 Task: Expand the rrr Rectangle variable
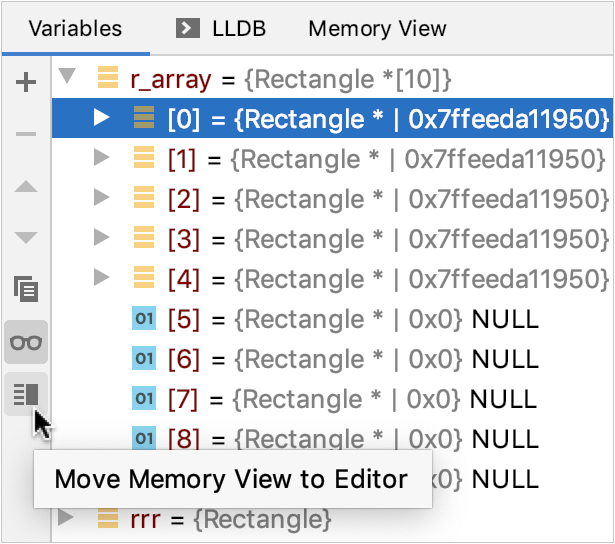pyautogui.click(x=66, y=518)
